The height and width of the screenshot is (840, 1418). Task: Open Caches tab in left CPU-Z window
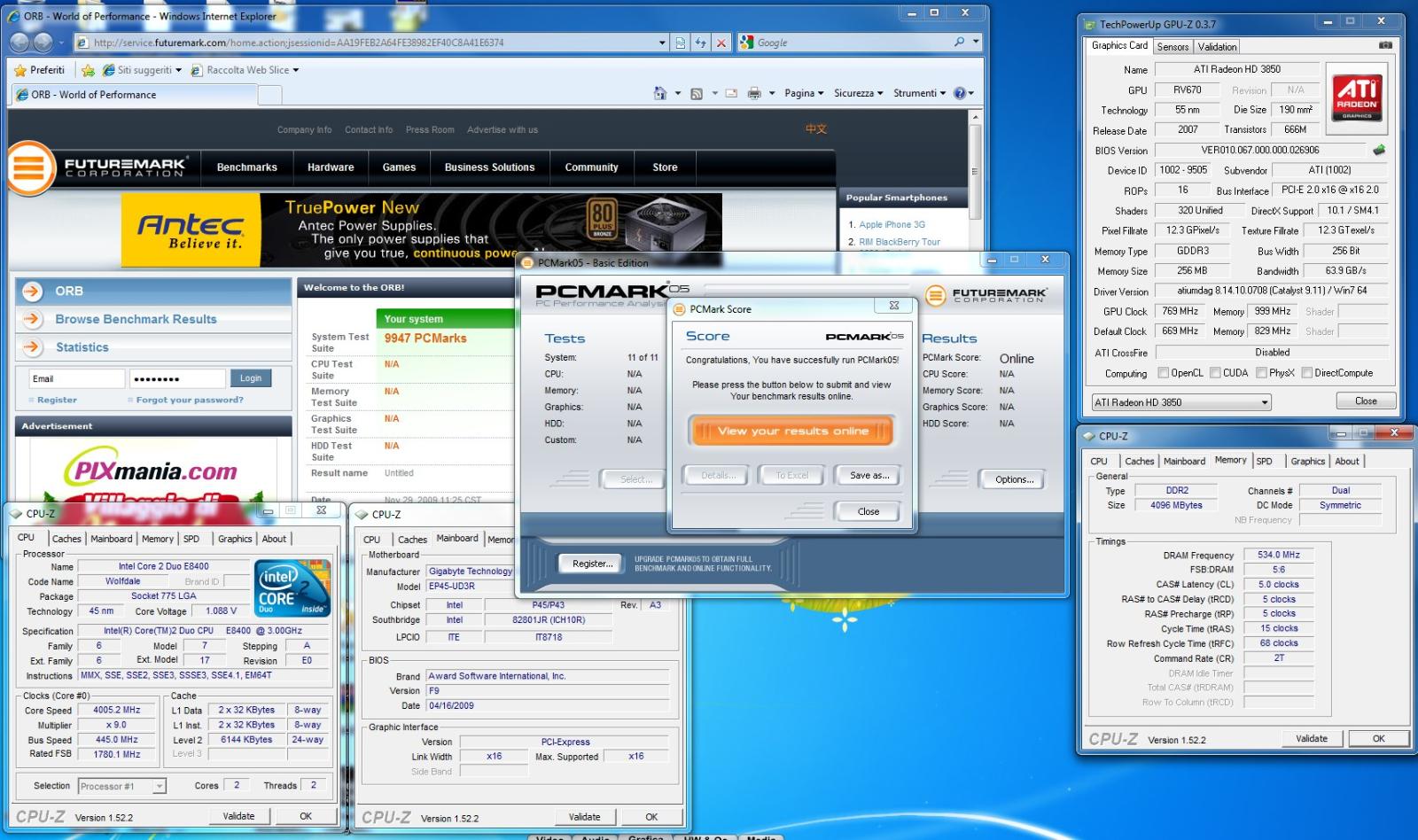coord(66,539)
